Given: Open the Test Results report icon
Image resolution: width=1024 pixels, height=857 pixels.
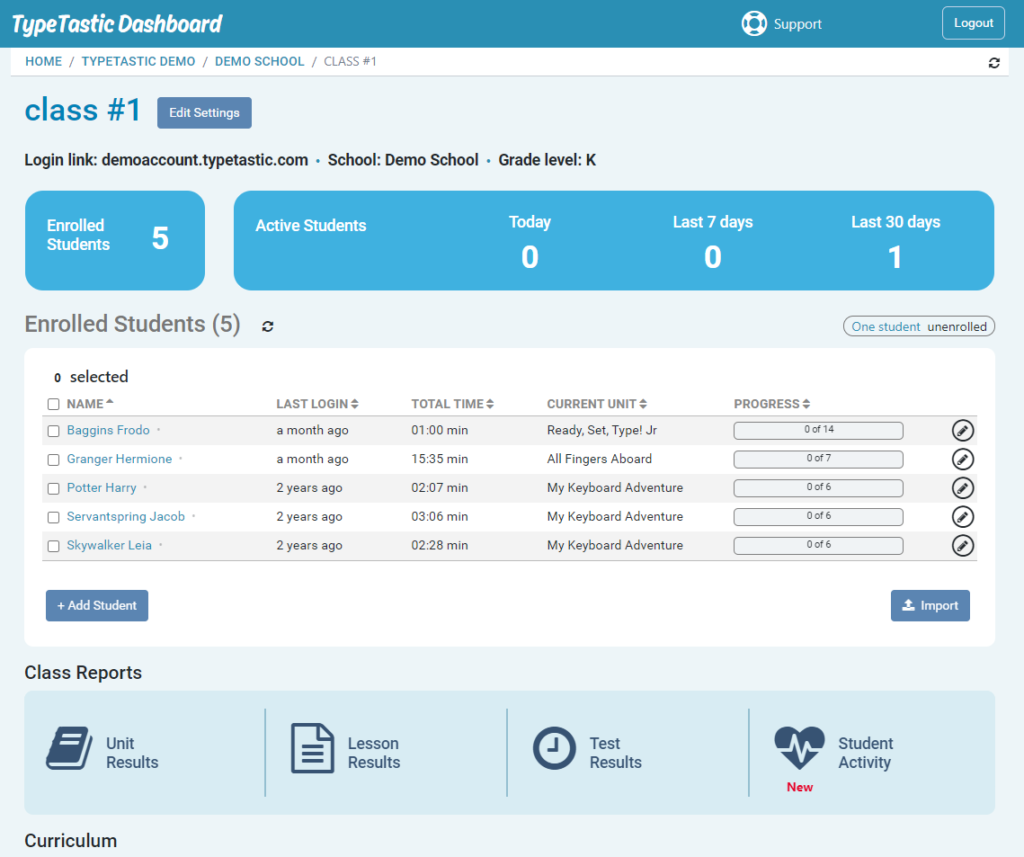Looking at the screenshot, I should (x=554, y=750).
